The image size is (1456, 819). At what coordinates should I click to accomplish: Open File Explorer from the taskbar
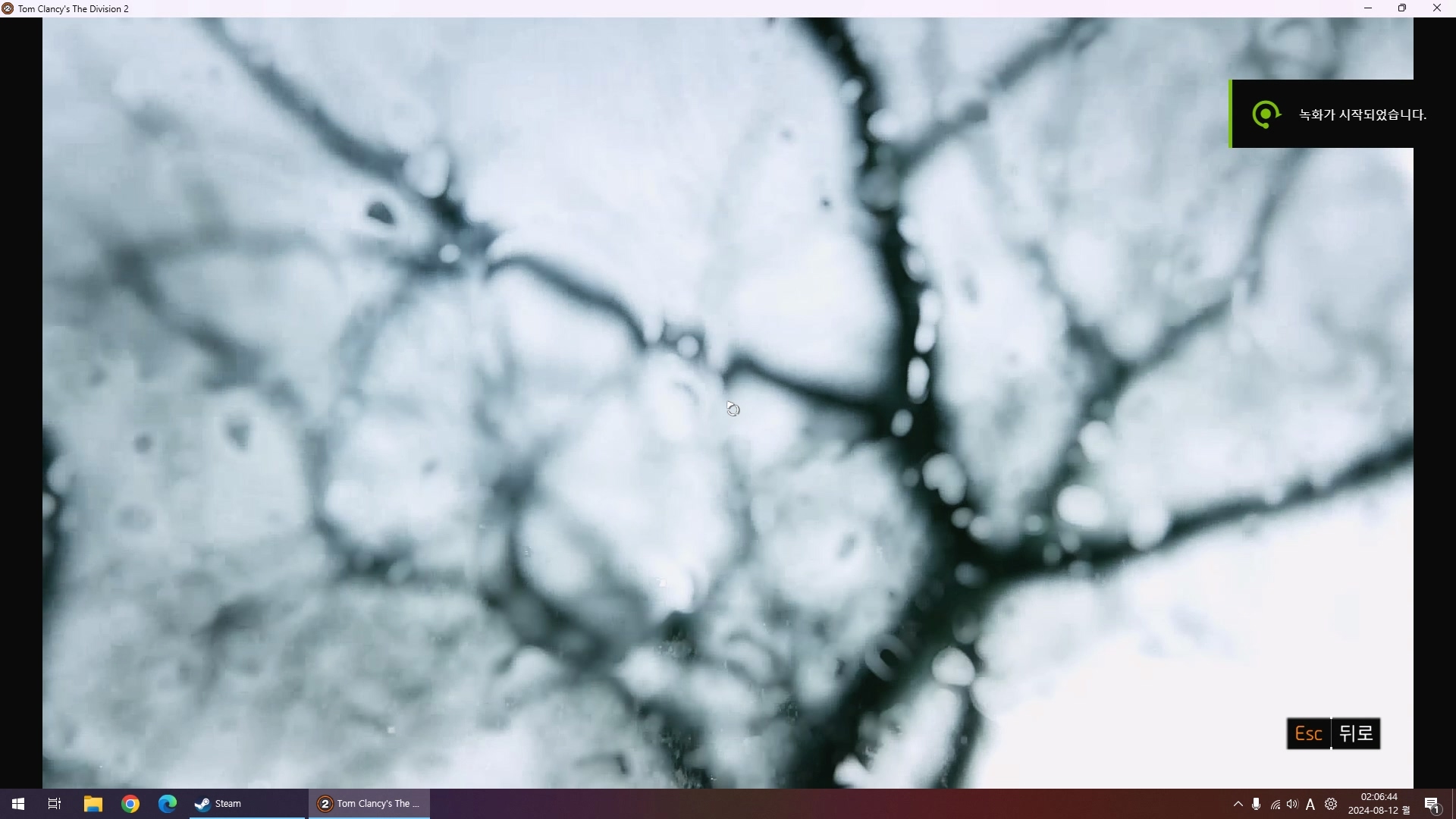tap(93, 804)
